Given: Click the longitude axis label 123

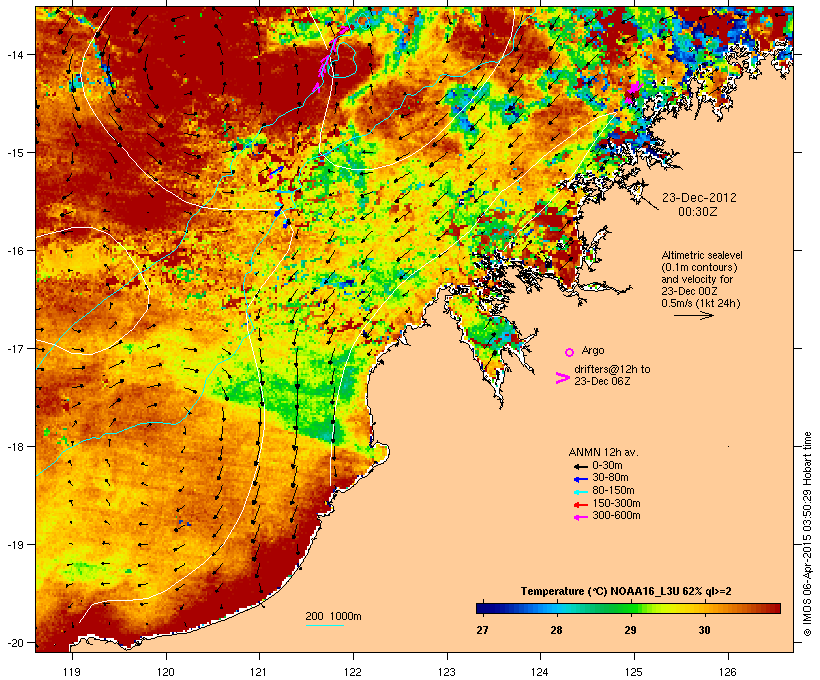Looking at the screenshot, I should [447, 672].
